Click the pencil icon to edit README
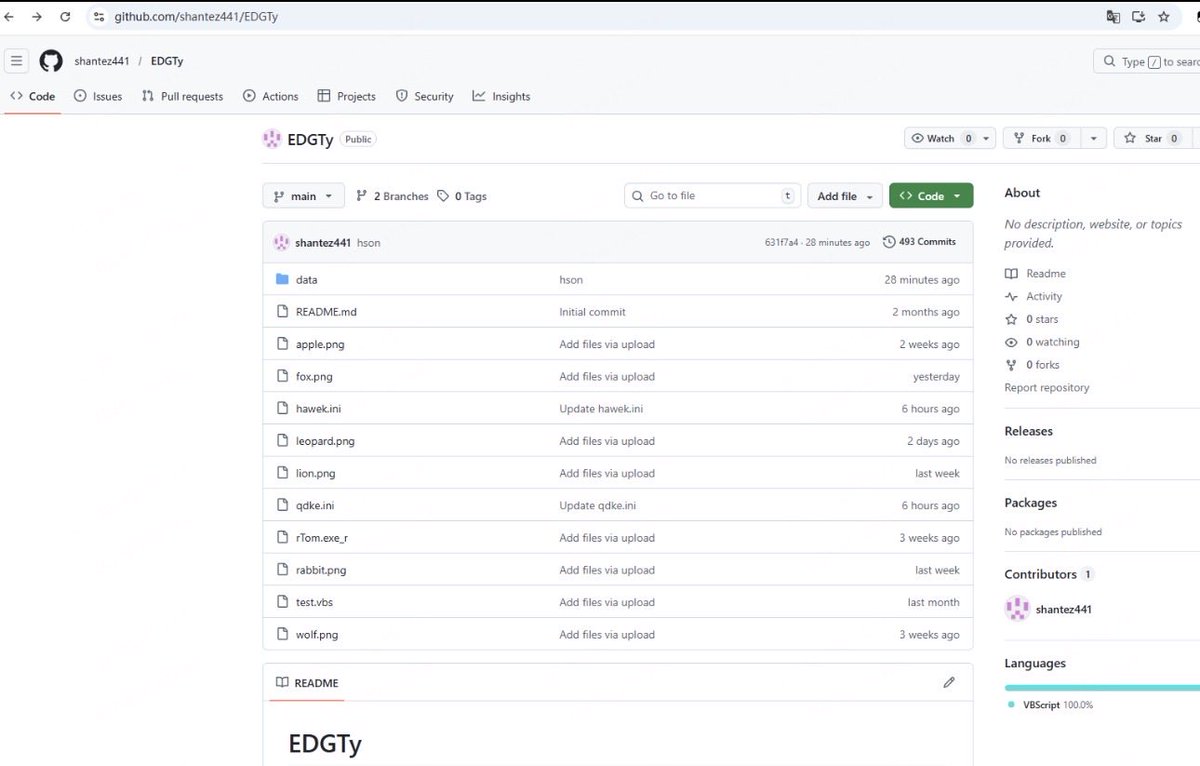This screenshot has width=1200, height=766. [949, 682]
